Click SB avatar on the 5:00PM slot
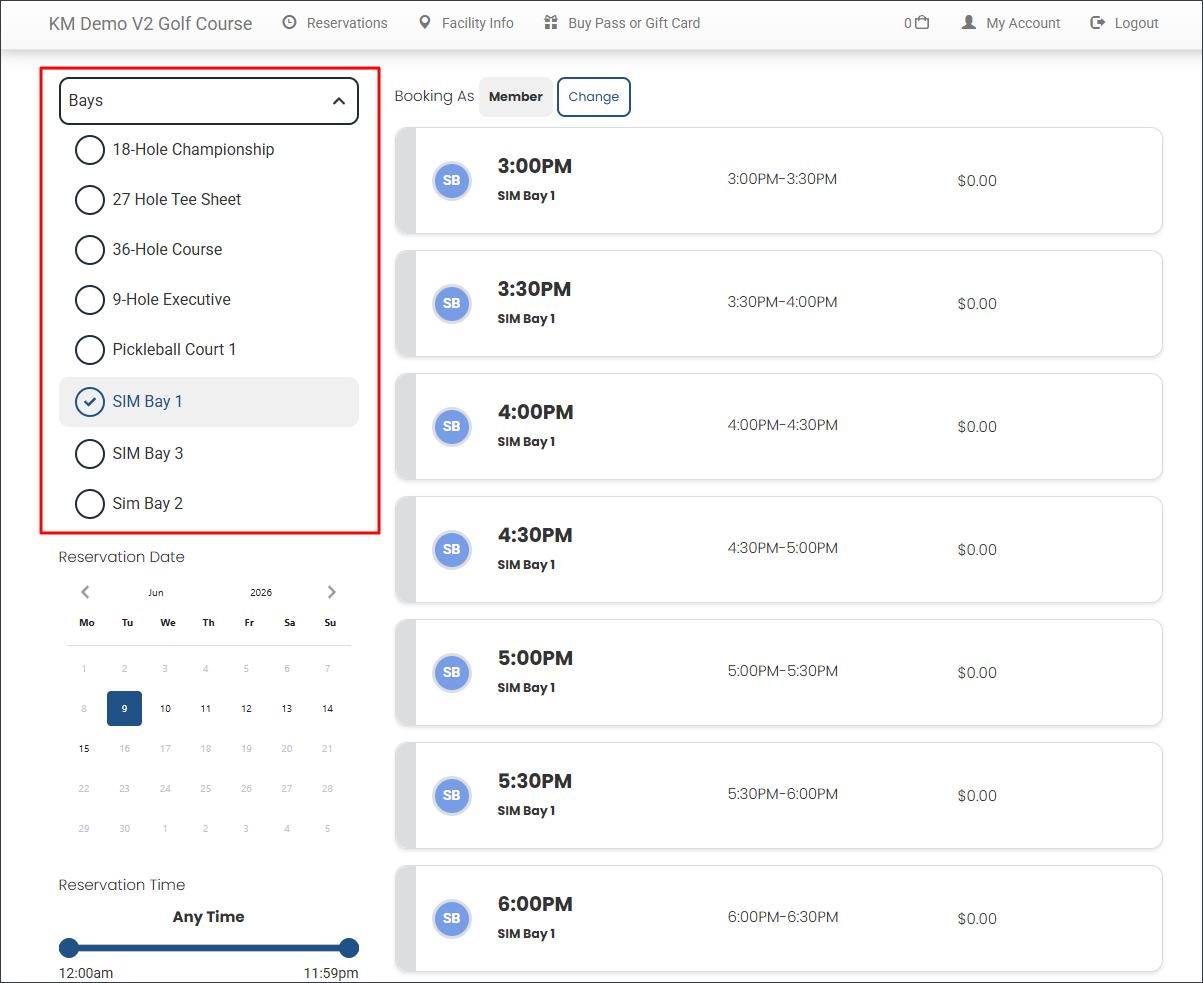1203x983 pixels. tap(451, 673)
